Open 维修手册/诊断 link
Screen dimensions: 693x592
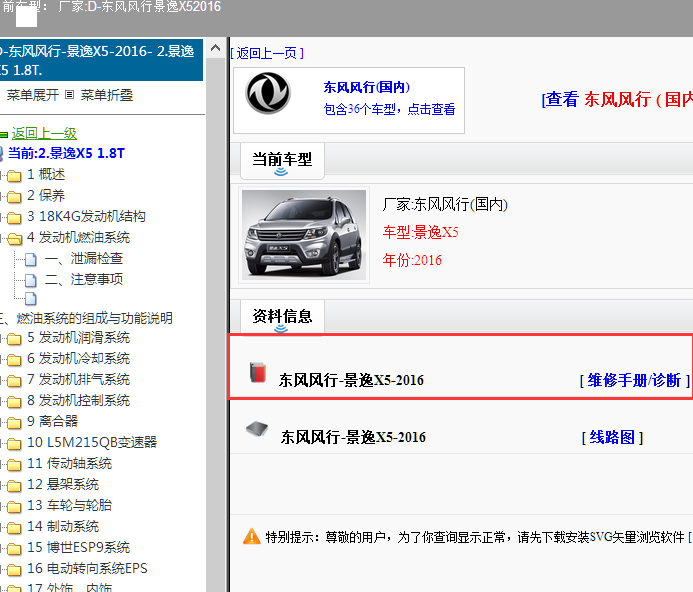point(634,380)
